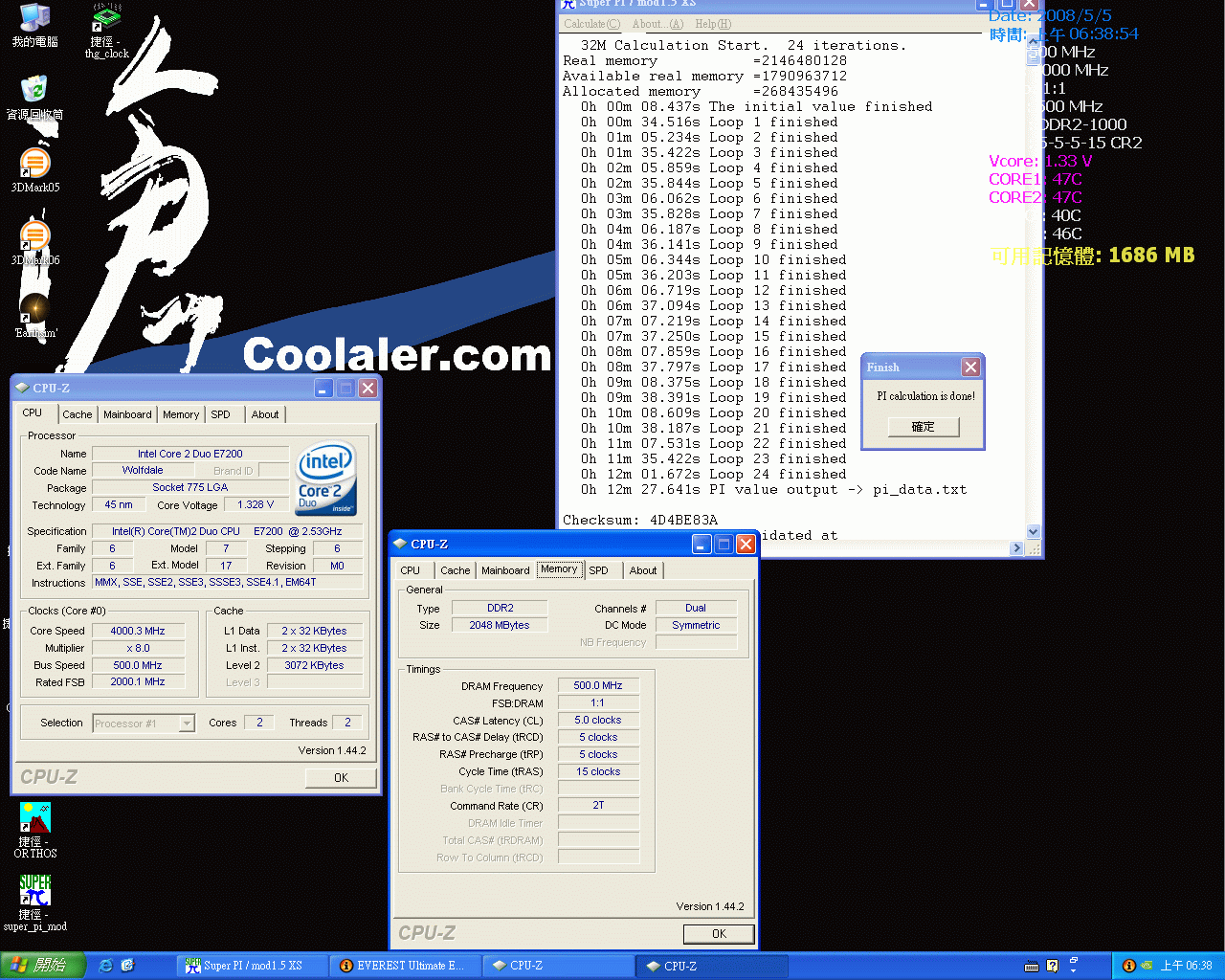The width and height of the screenshot is (1225, 980).
Task: Click the memory Size 2048 MBytes field
Action: coord(500,625)
